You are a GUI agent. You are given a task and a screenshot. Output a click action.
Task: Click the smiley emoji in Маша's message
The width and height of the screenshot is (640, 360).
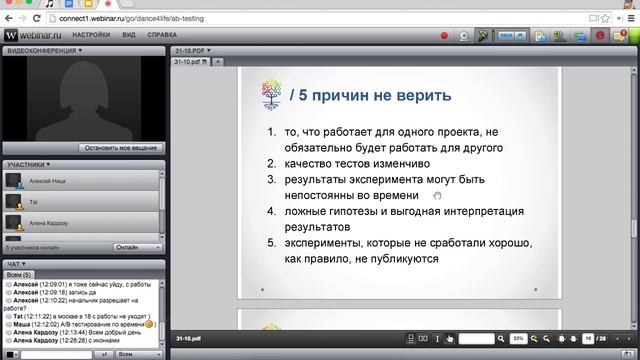pos(149,324)
